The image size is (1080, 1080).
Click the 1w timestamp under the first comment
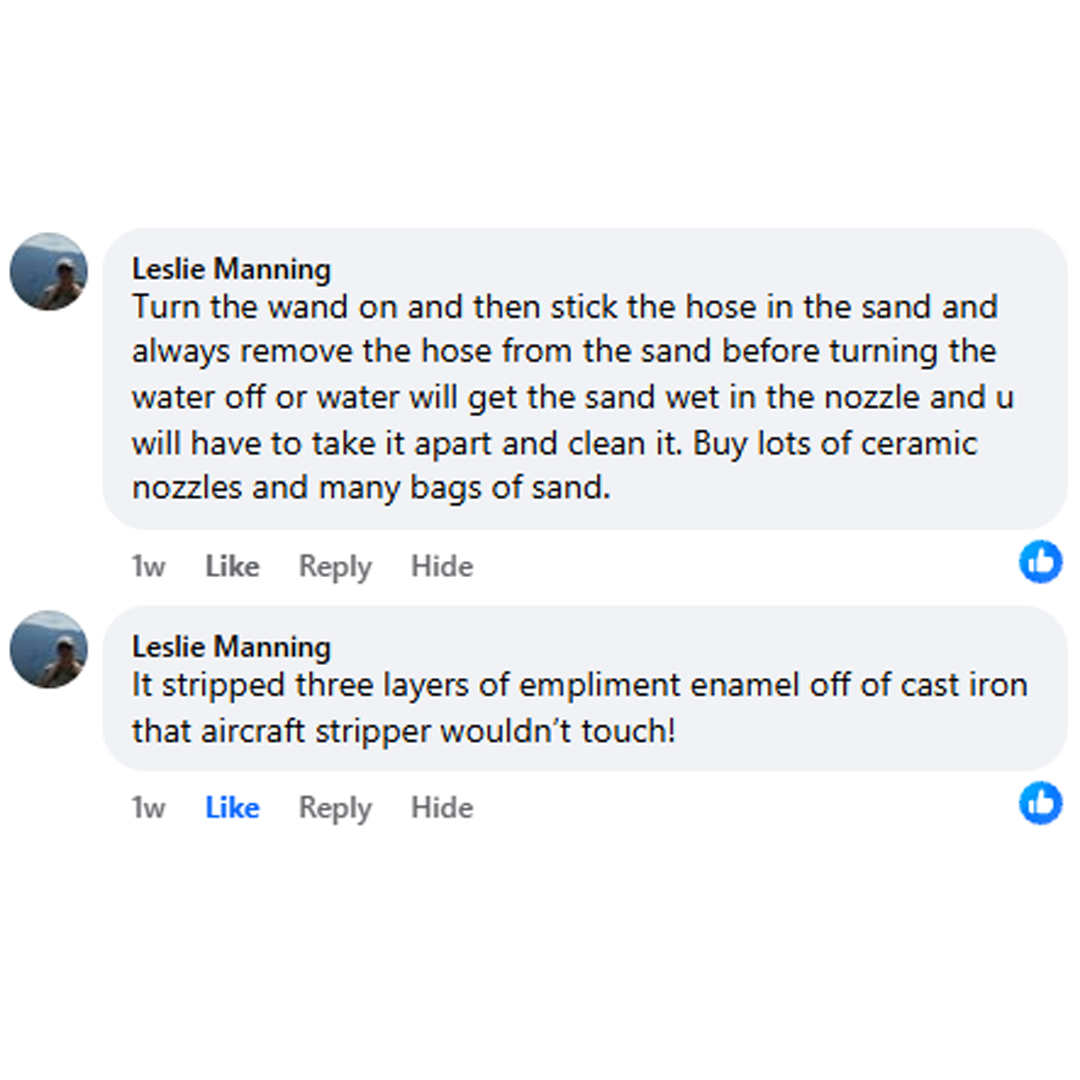coord(148,566)
